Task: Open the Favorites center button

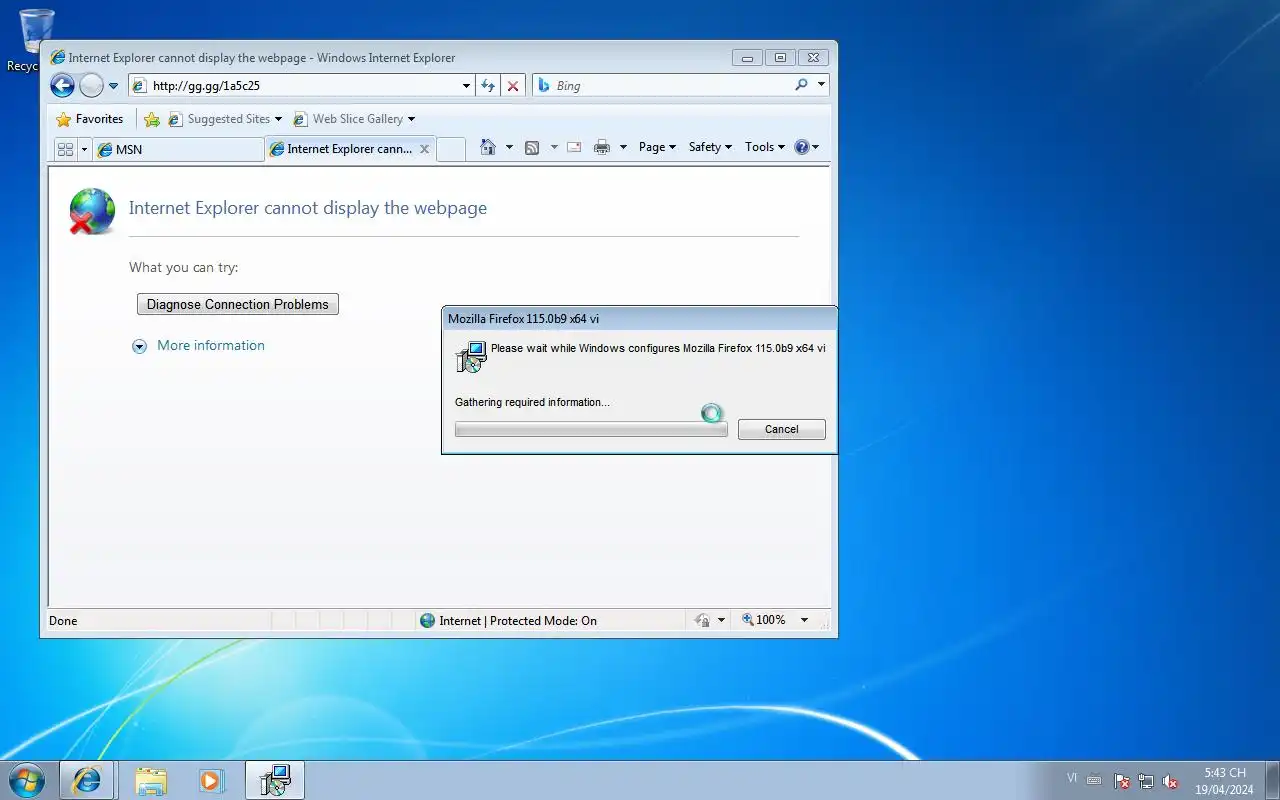Action: (90, 119)
